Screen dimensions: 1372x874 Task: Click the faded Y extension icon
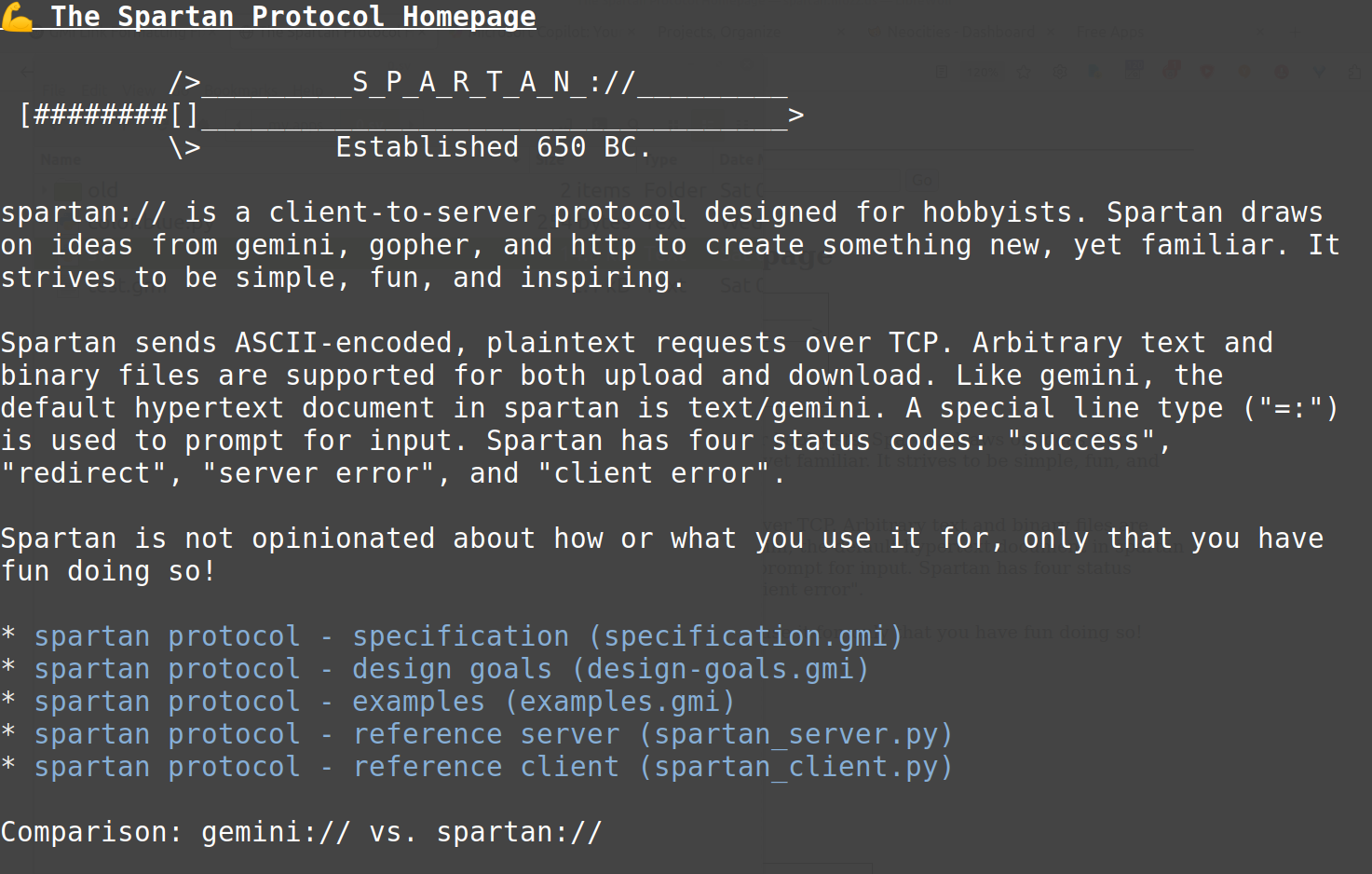pos(1318,72)
